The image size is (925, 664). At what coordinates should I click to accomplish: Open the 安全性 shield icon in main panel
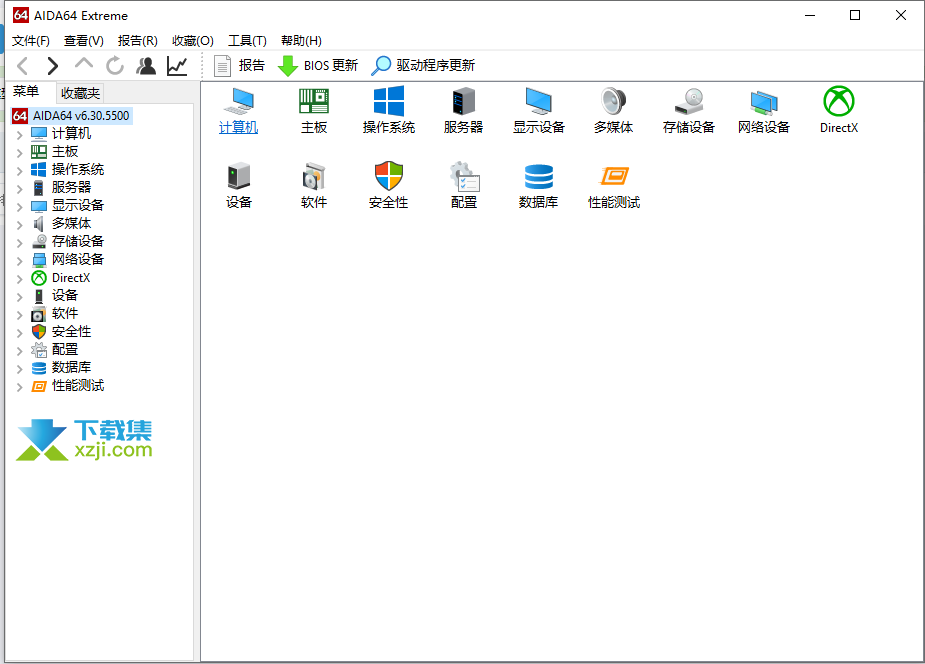click(389, 185)
